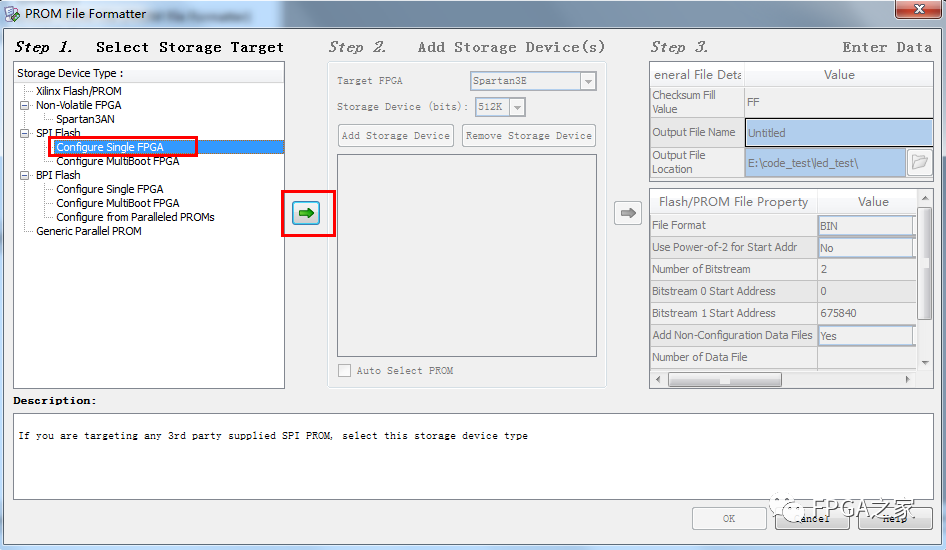Click the property table scroll-down arrow
The image size is (946, 550).
[925, 362]
